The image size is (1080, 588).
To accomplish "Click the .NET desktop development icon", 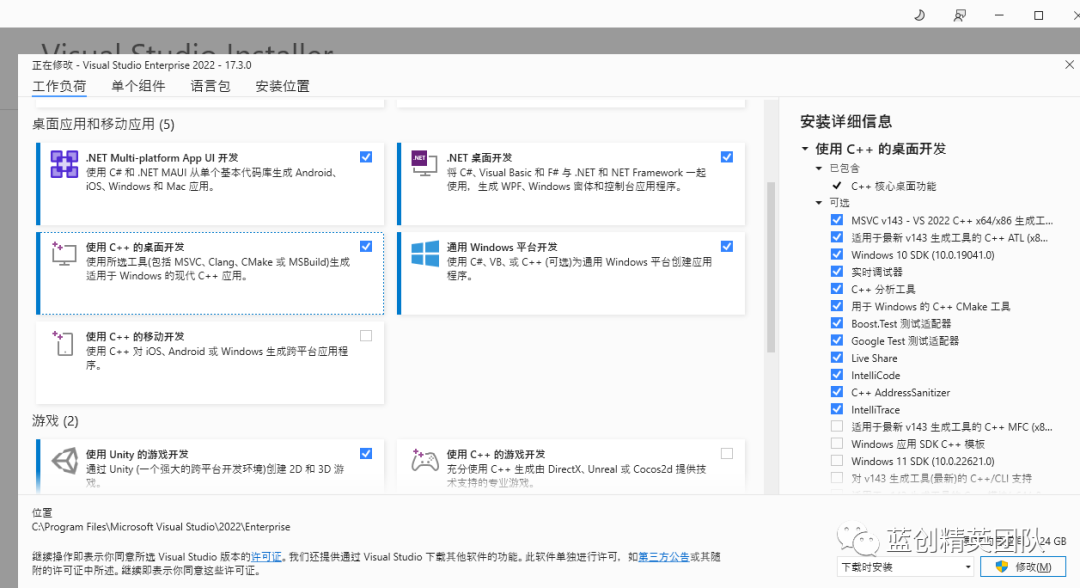I will click(424, 163).
